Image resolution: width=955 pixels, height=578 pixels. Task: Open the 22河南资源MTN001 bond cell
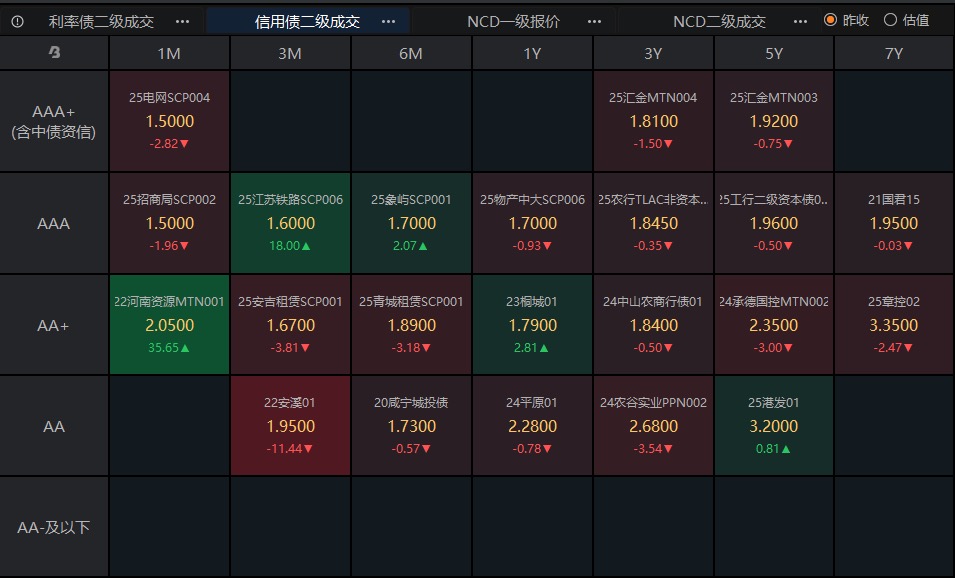point(169,325)
